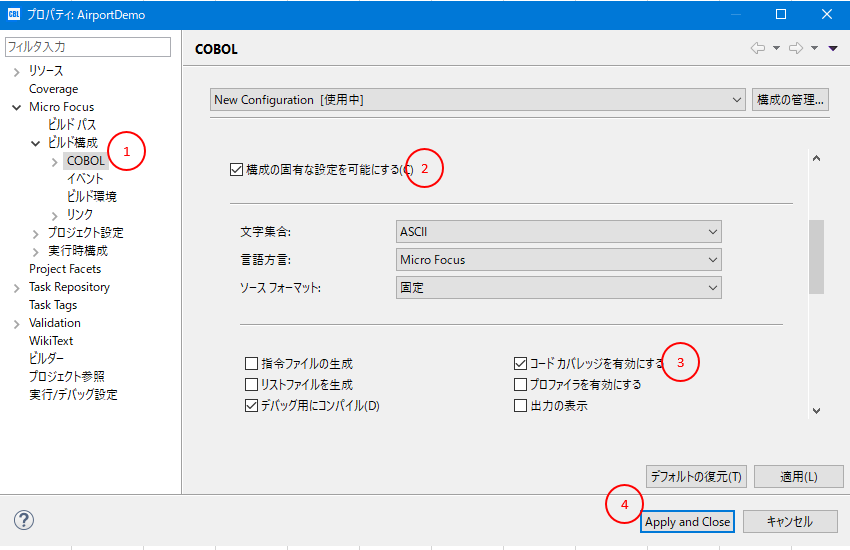This screenshot has width=850, height=550.
Task: Click the COBOL dialog title bar icon
Action: (14, 14)
